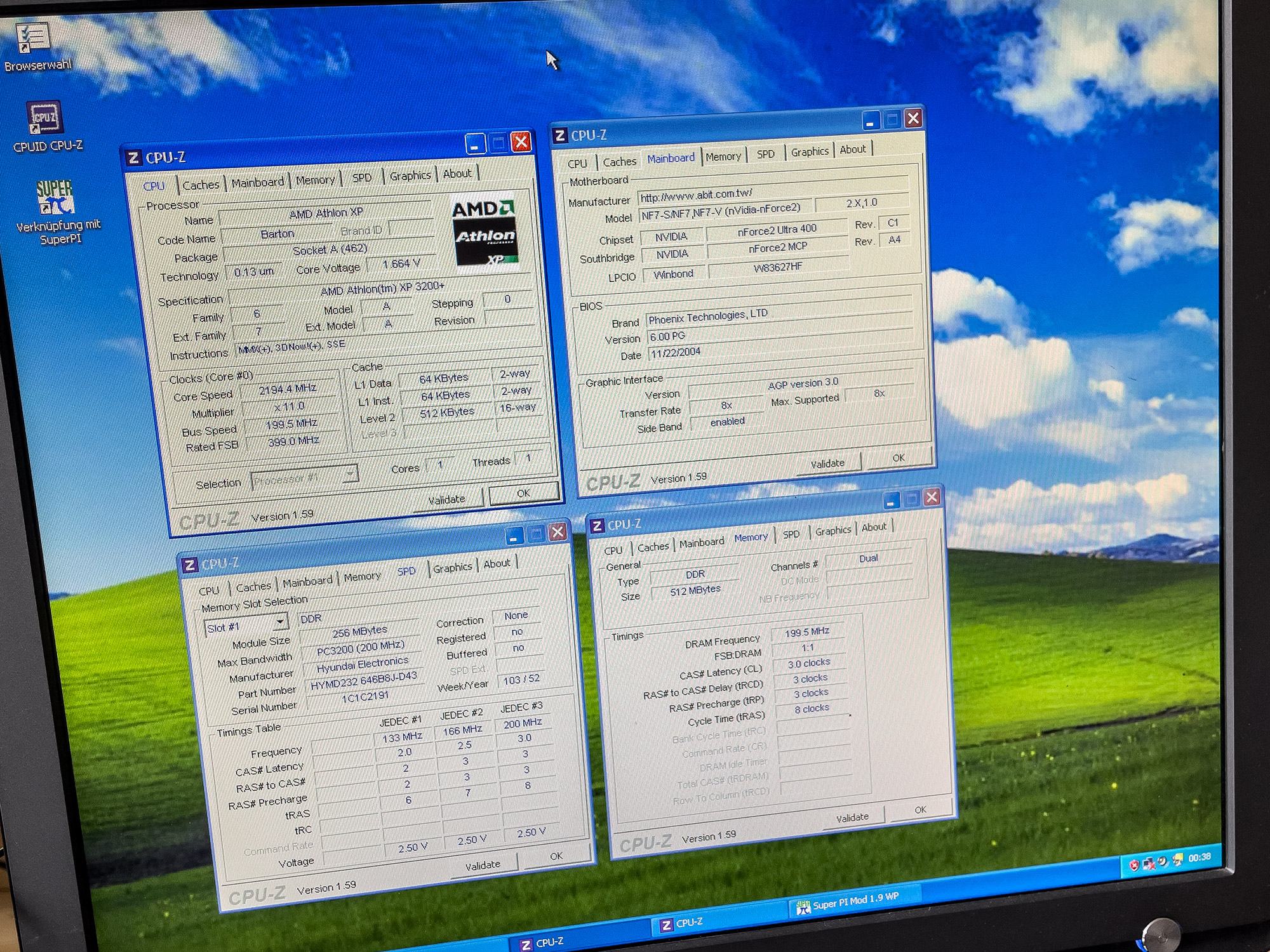
Task: Open the Slot #1 memory slot dropdown
Action: [x=279, y=621]
